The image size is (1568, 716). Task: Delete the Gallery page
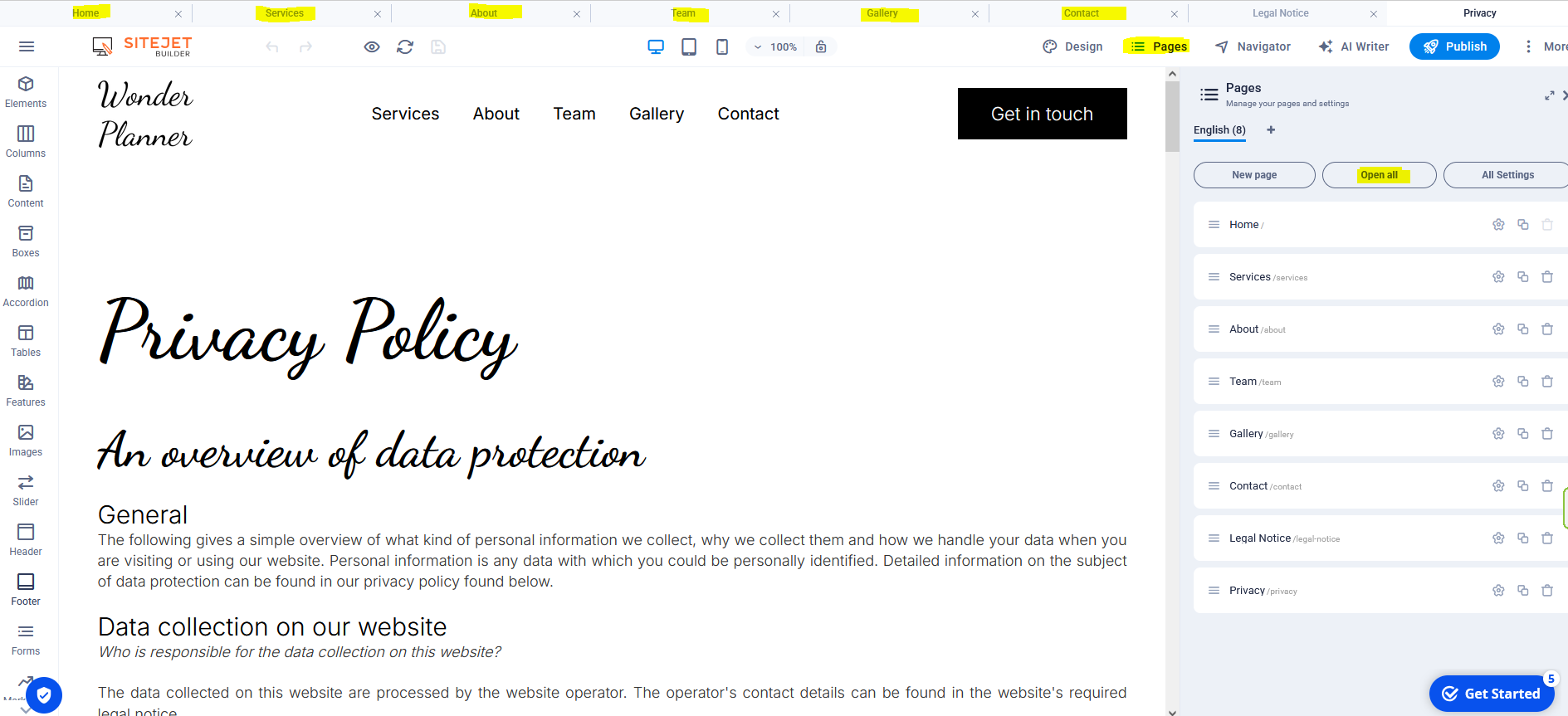(x=1547, y=434)
